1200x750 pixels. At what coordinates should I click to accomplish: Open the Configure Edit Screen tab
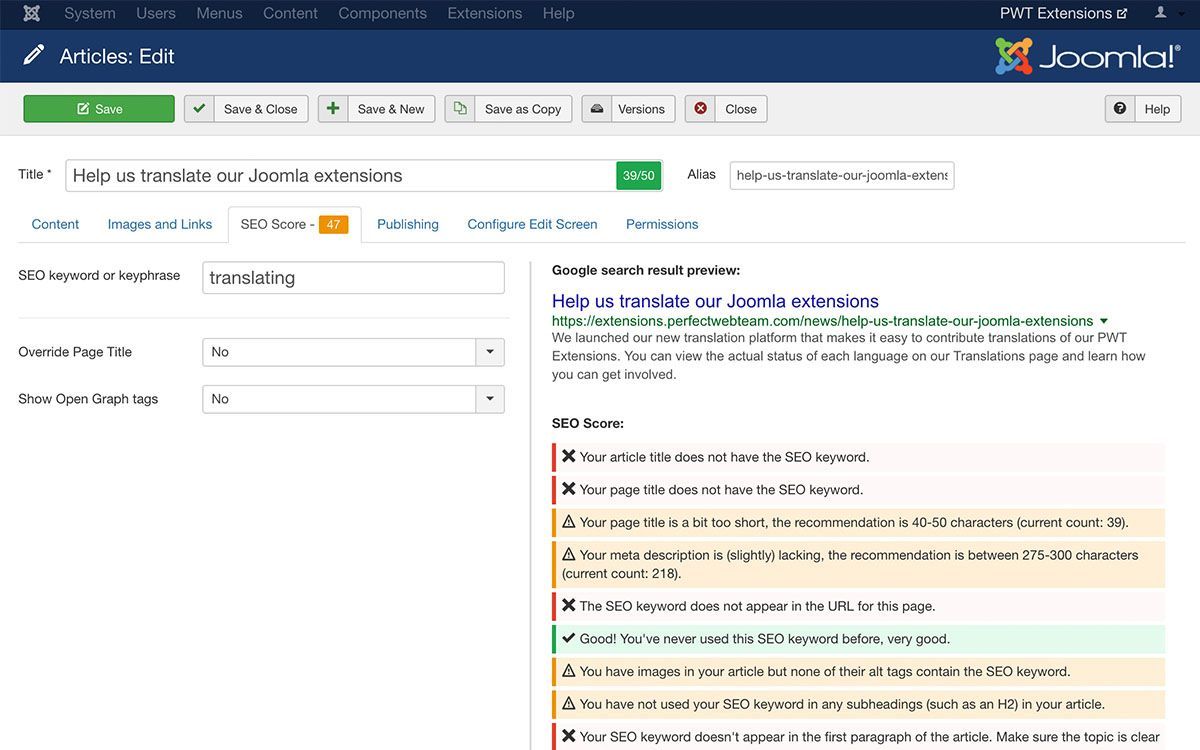coord(532,224)
